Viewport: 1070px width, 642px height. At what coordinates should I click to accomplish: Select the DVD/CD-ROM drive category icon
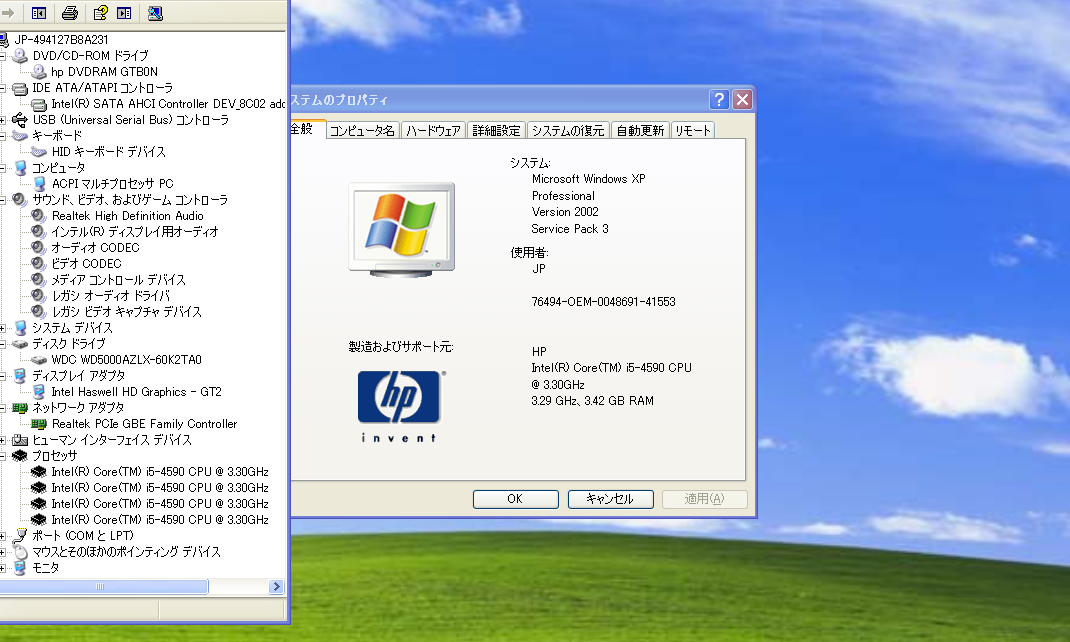(20, 55)
